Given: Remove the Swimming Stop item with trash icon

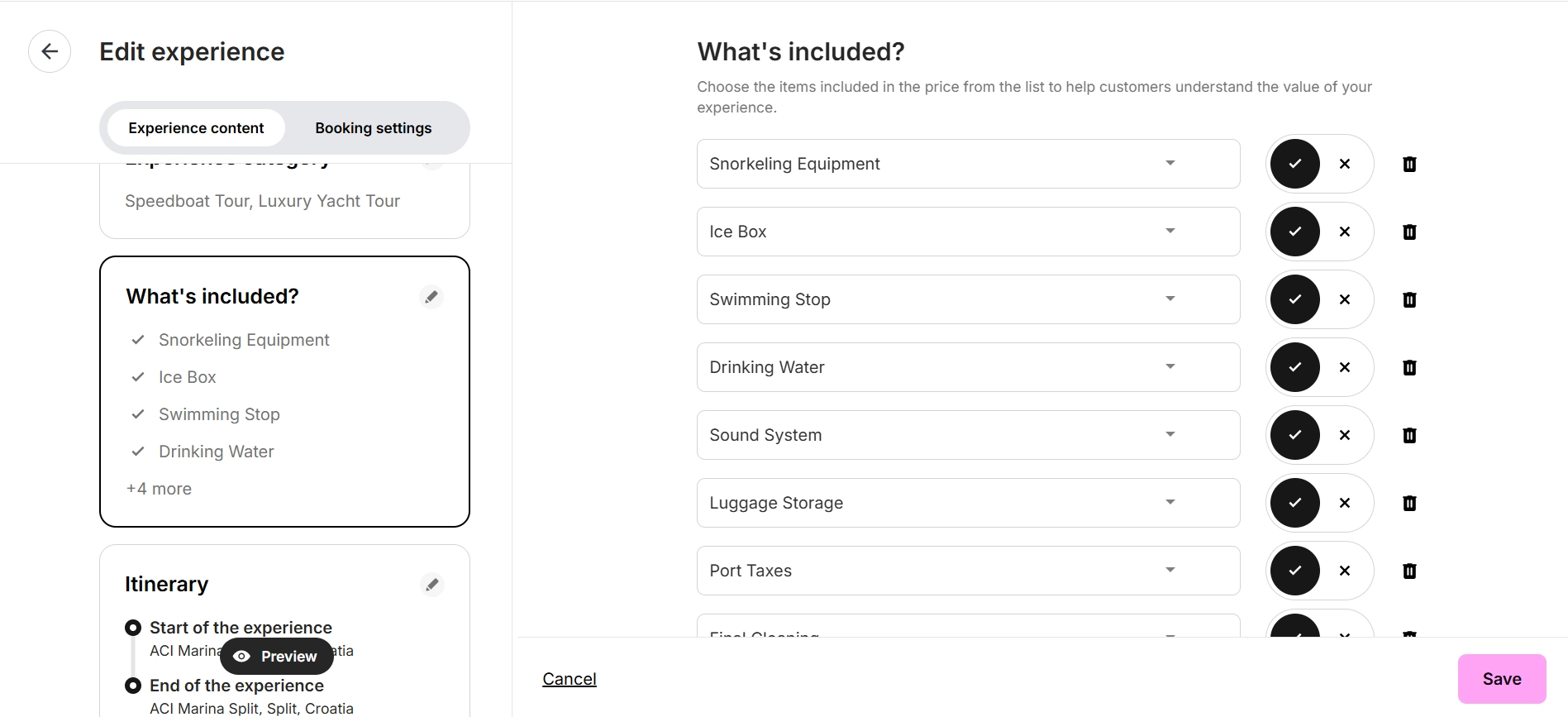Looking at the screenshot, I should tap(1409, 300).
